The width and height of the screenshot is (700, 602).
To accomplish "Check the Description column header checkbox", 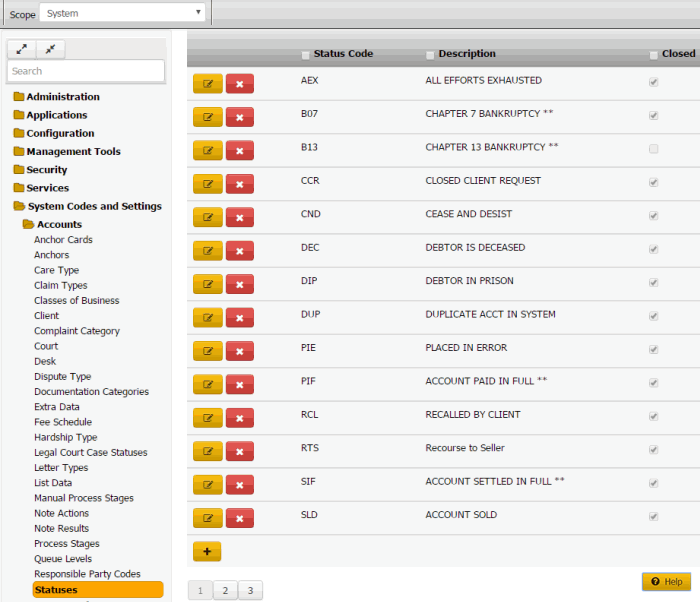I will pos(430,54).
